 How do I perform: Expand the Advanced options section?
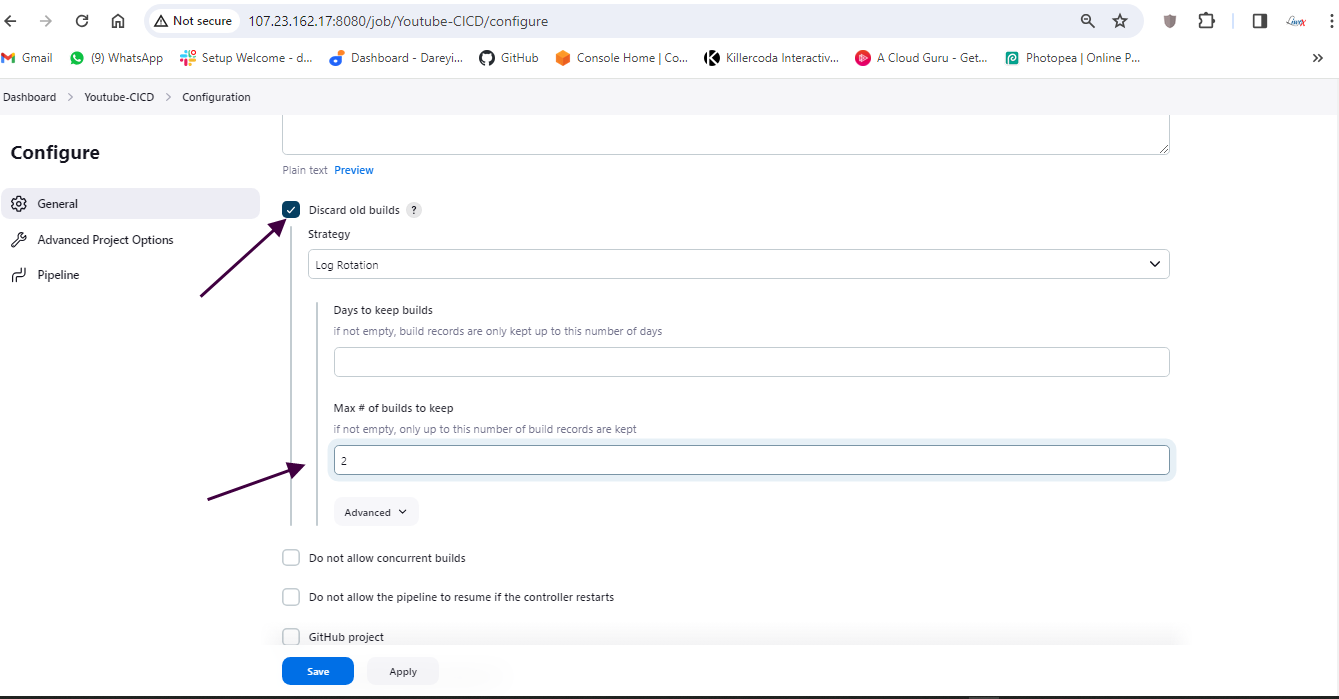pos(376,512)
